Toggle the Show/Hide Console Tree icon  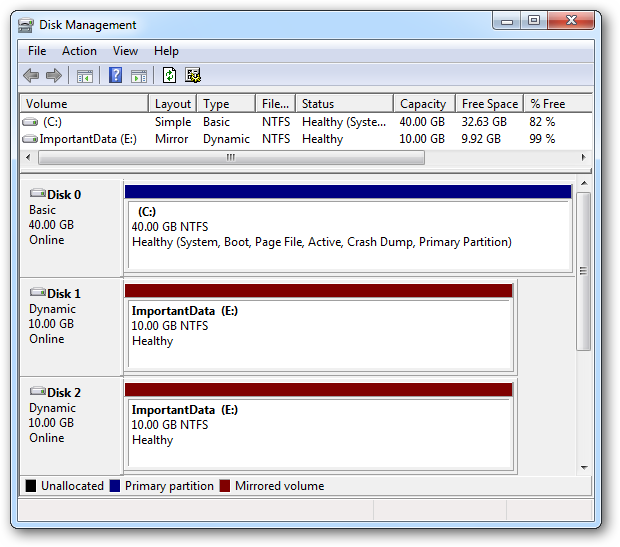tap(85, 76)
